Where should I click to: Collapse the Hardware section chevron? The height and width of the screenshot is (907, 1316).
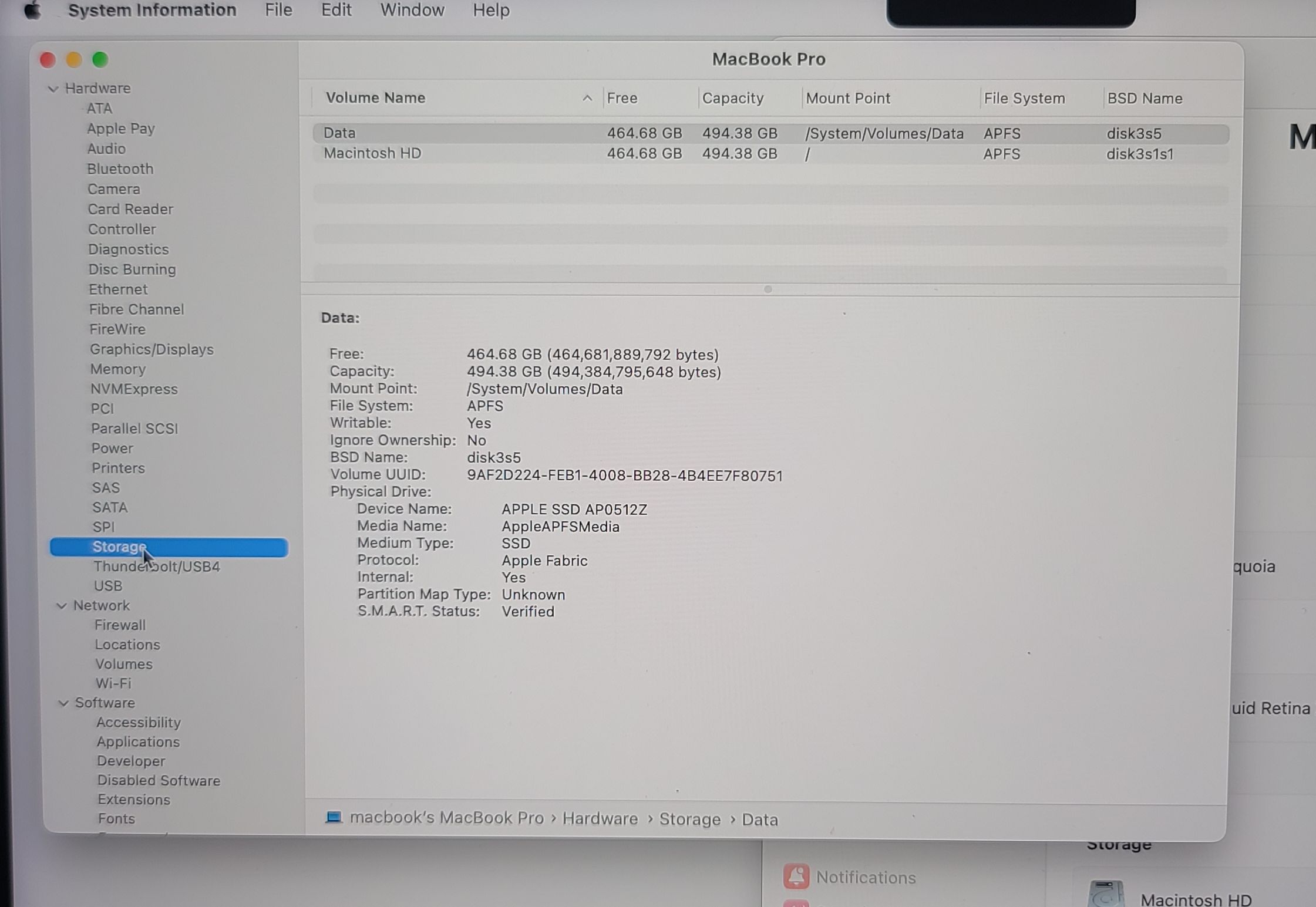53,89
